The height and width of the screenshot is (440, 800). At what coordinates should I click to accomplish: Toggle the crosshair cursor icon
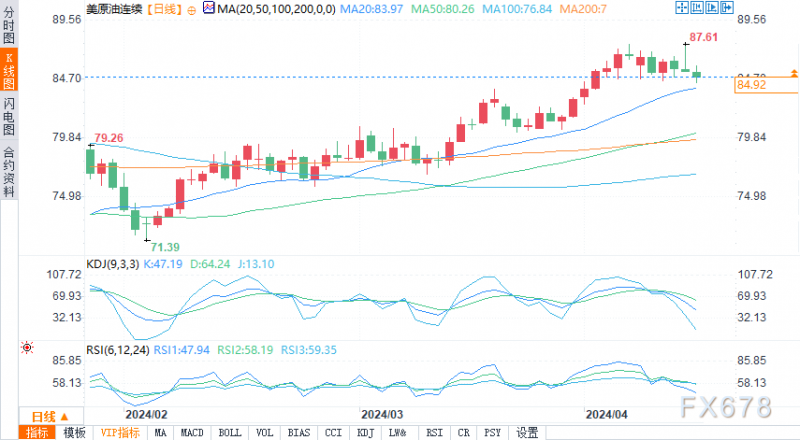pos(682,7)
